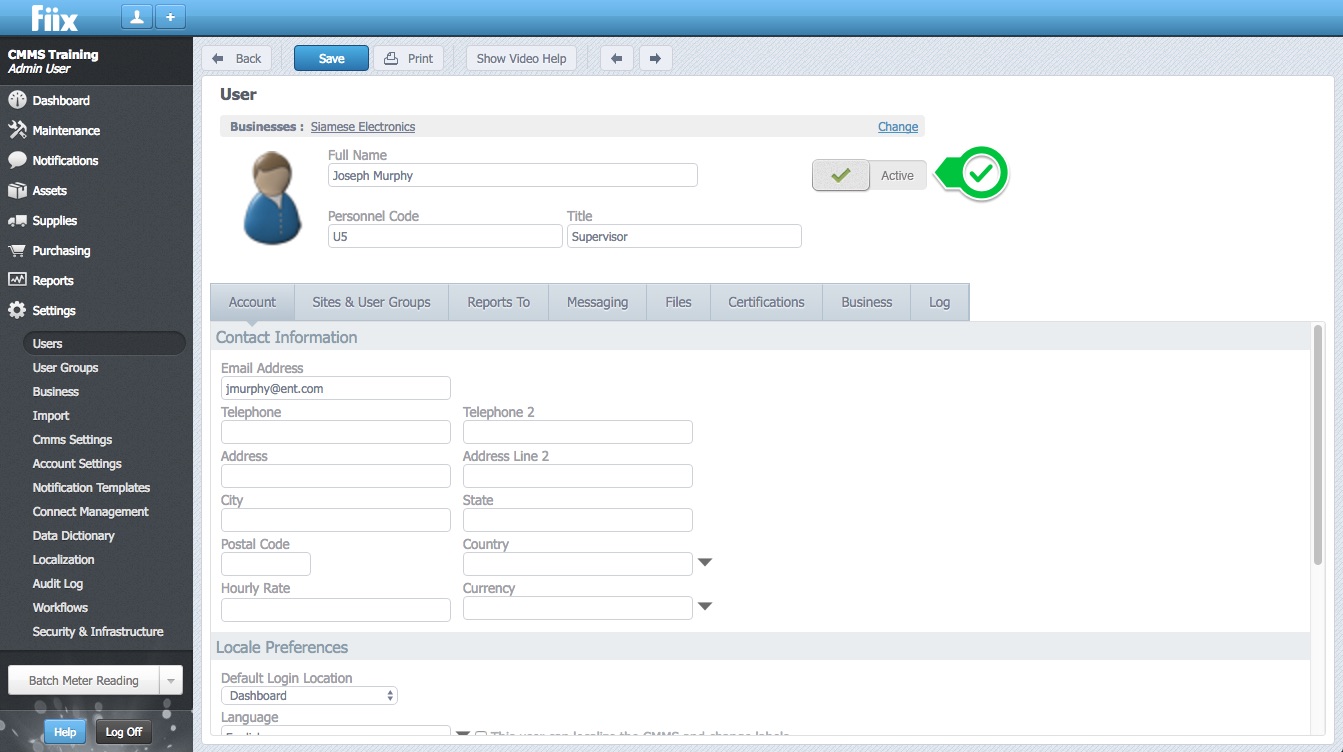This screenshot has width=1343, height=752.
Task: Click the Telephone 2 input field
Action: [x=578, y=432]
